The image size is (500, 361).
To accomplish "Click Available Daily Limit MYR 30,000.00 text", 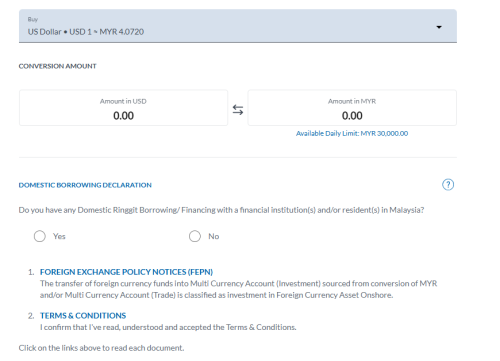I will pos(352,133).
